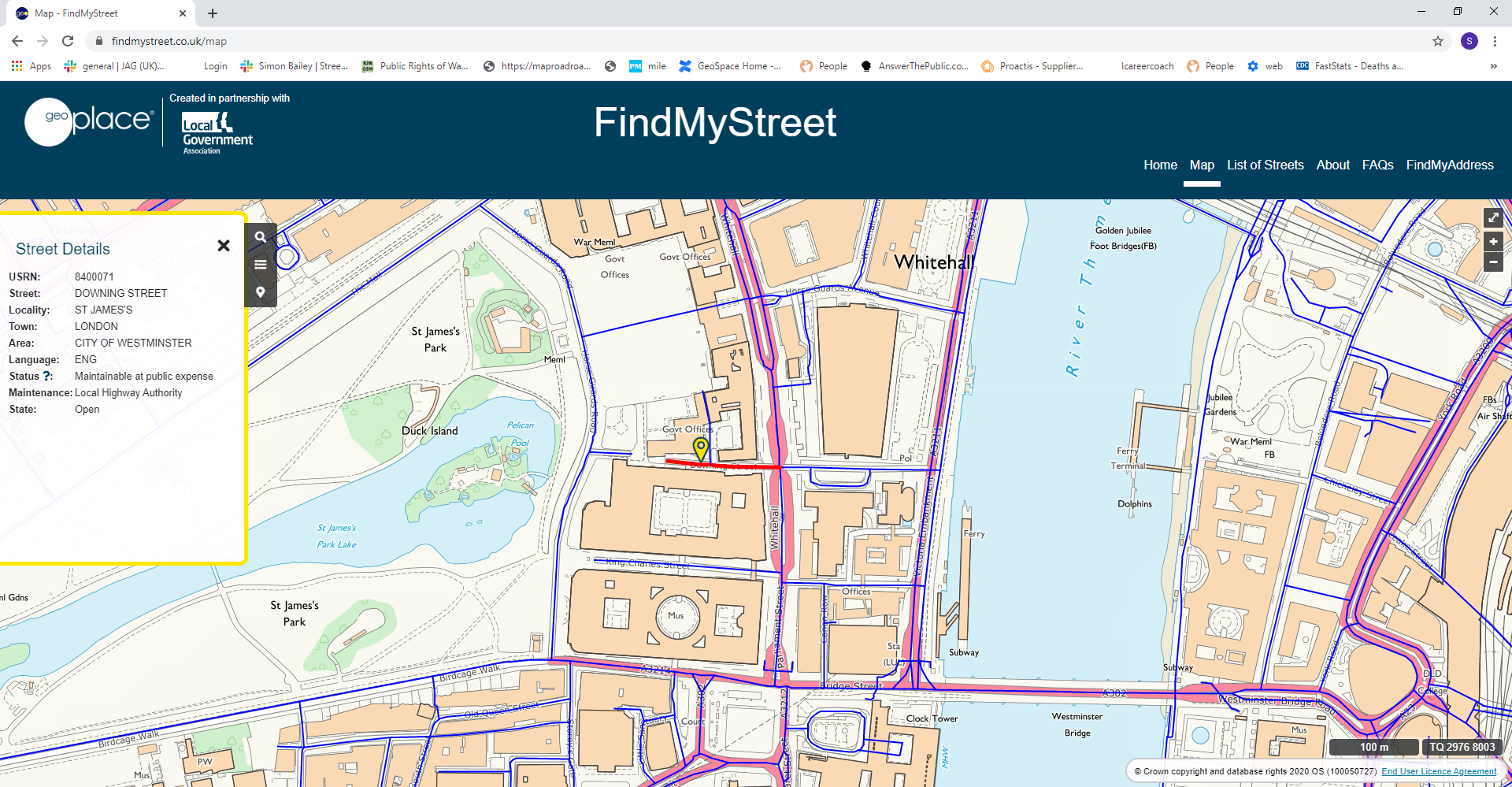Image resolution: width=1512 pixels, height=787 pixels.
Task: Go to the Home page
Action: (x=1160, y=165)
